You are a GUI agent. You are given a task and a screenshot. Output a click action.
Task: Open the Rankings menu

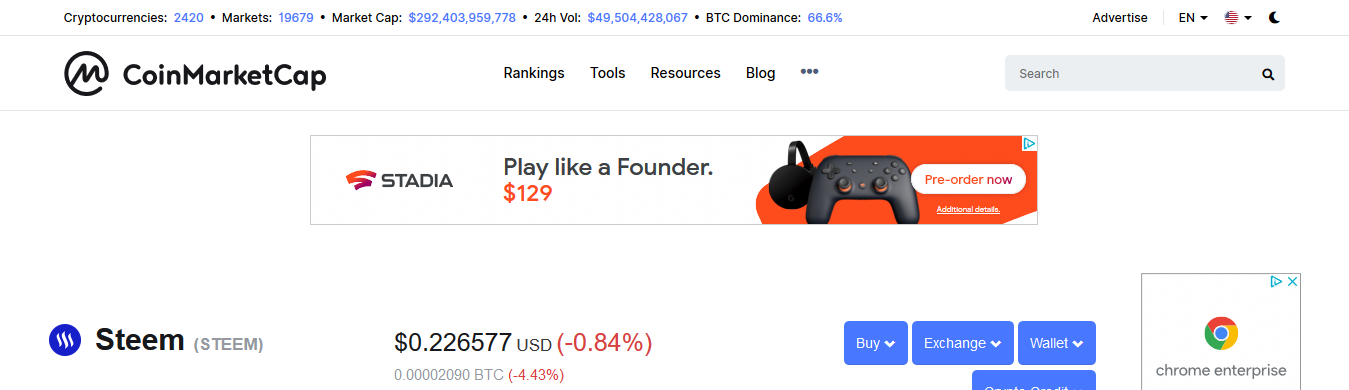point(534,73)
